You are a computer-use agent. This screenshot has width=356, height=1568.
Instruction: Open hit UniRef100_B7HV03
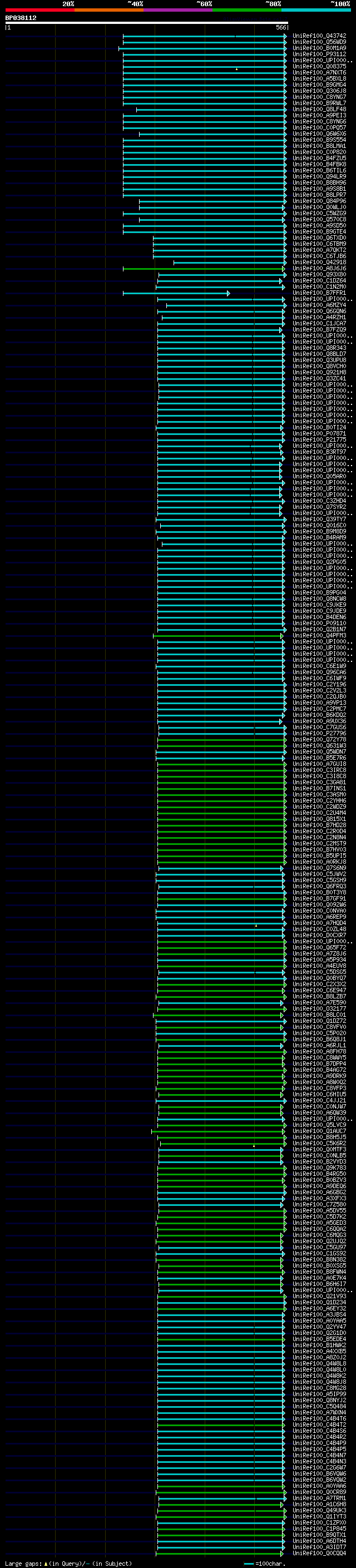click(319, 850)
